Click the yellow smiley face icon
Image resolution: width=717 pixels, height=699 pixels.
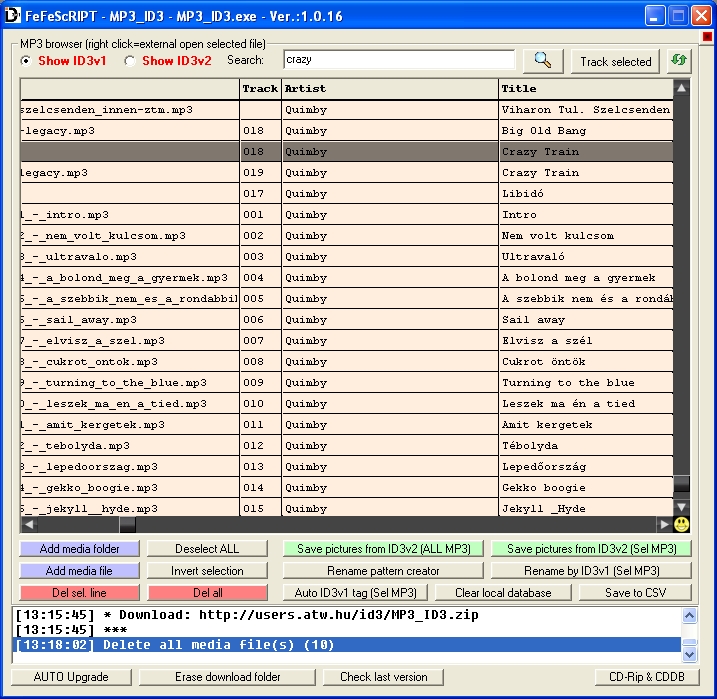[681, 524]
